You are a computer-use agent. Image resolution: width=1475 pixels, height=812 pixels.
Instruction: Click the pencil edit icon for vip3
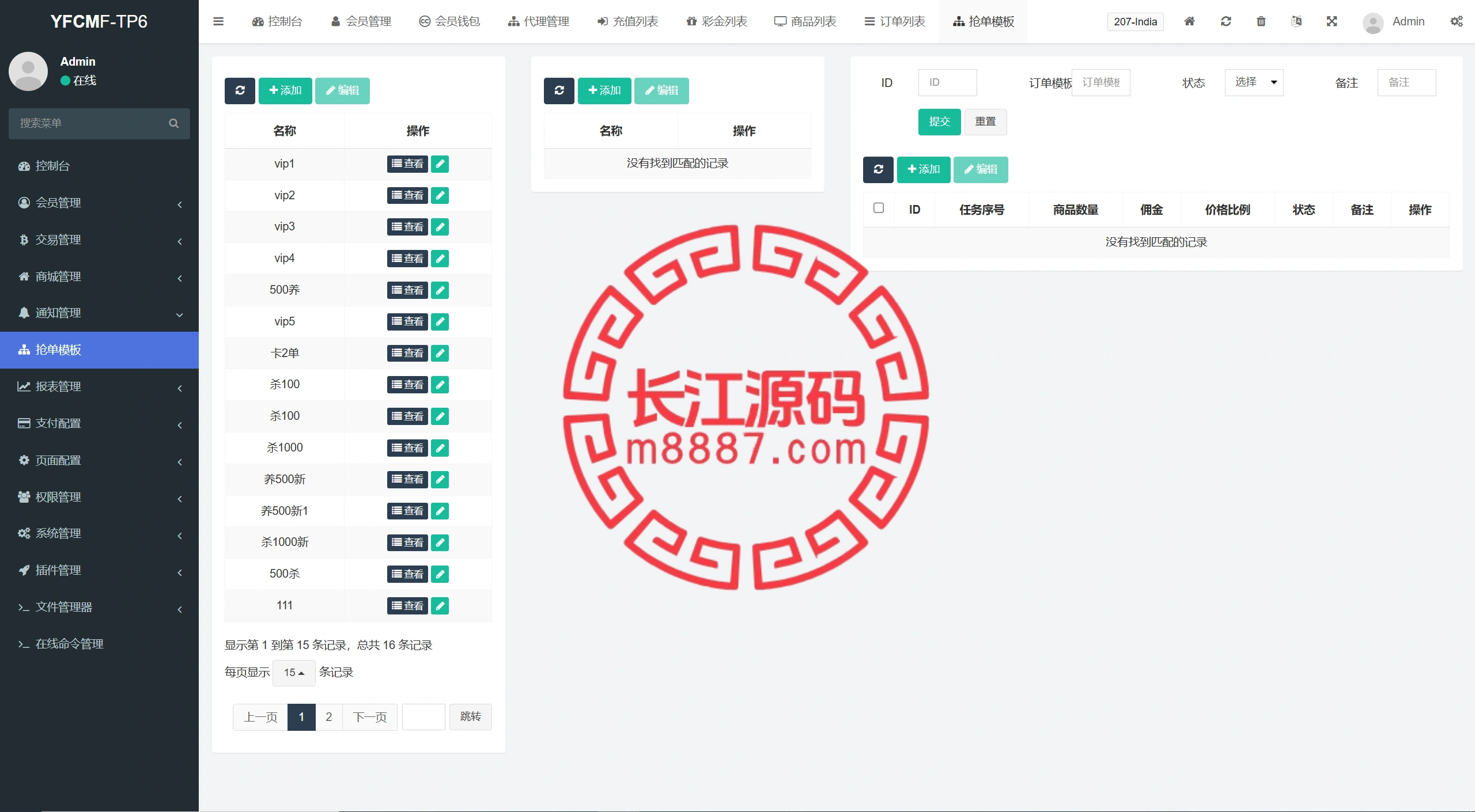(x=440, y=227)
